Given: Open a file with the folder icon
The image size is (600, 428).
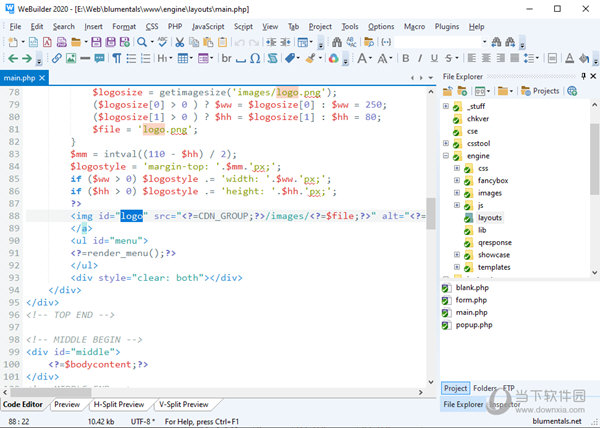Looking at the screenshot, I should click(x=76, y=42).
